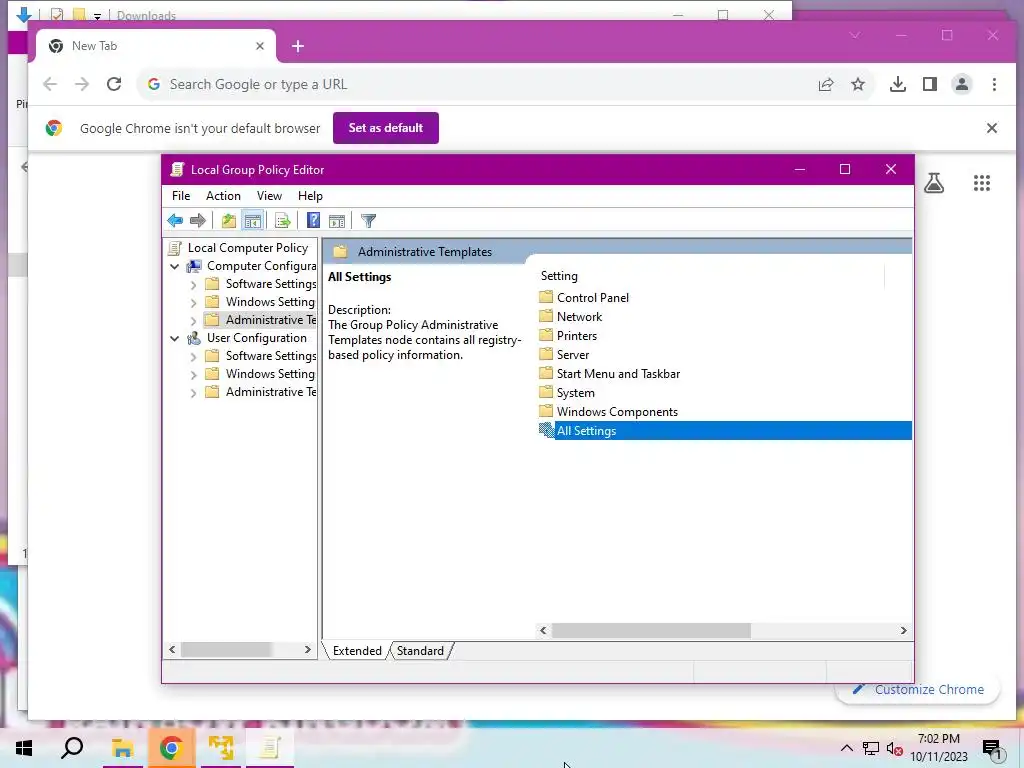Open the Help menu
Image resolution: width=1024 pixels, height=768 pixels.
(x=310, y=196)
